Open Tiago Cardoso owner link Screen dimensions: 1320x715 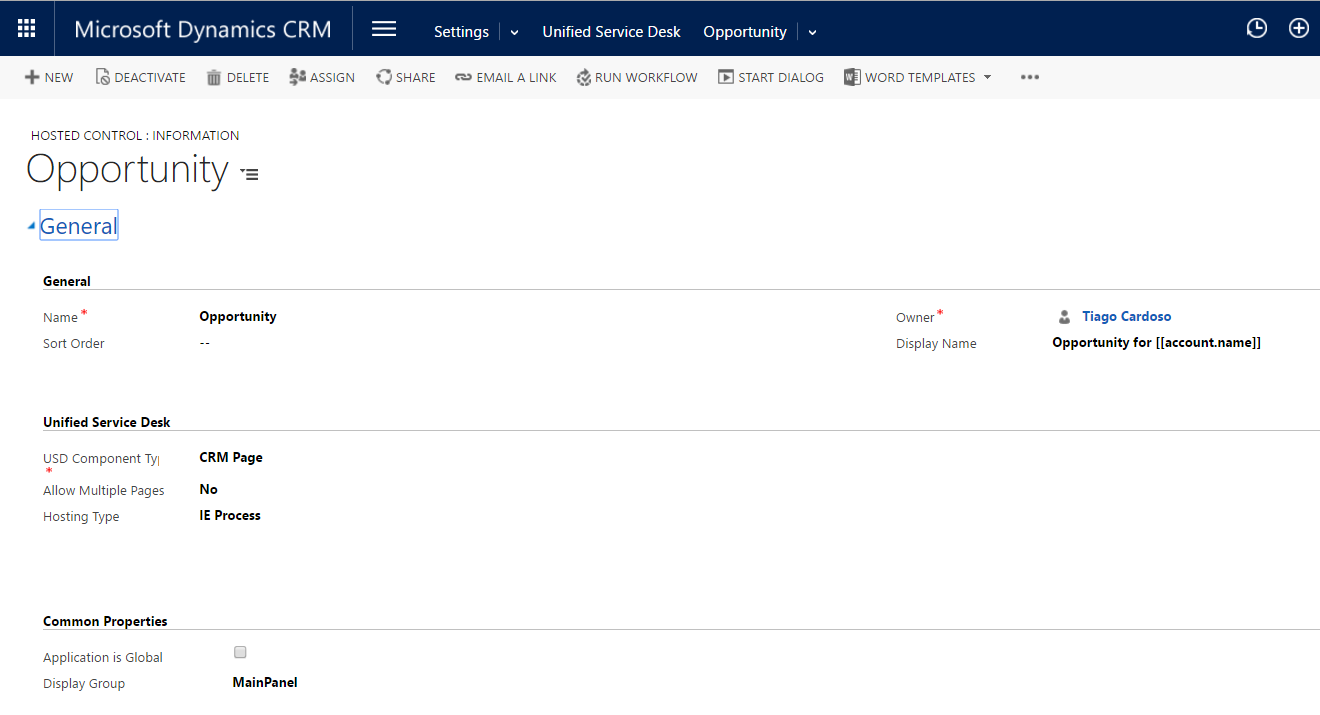(1126, 316)
